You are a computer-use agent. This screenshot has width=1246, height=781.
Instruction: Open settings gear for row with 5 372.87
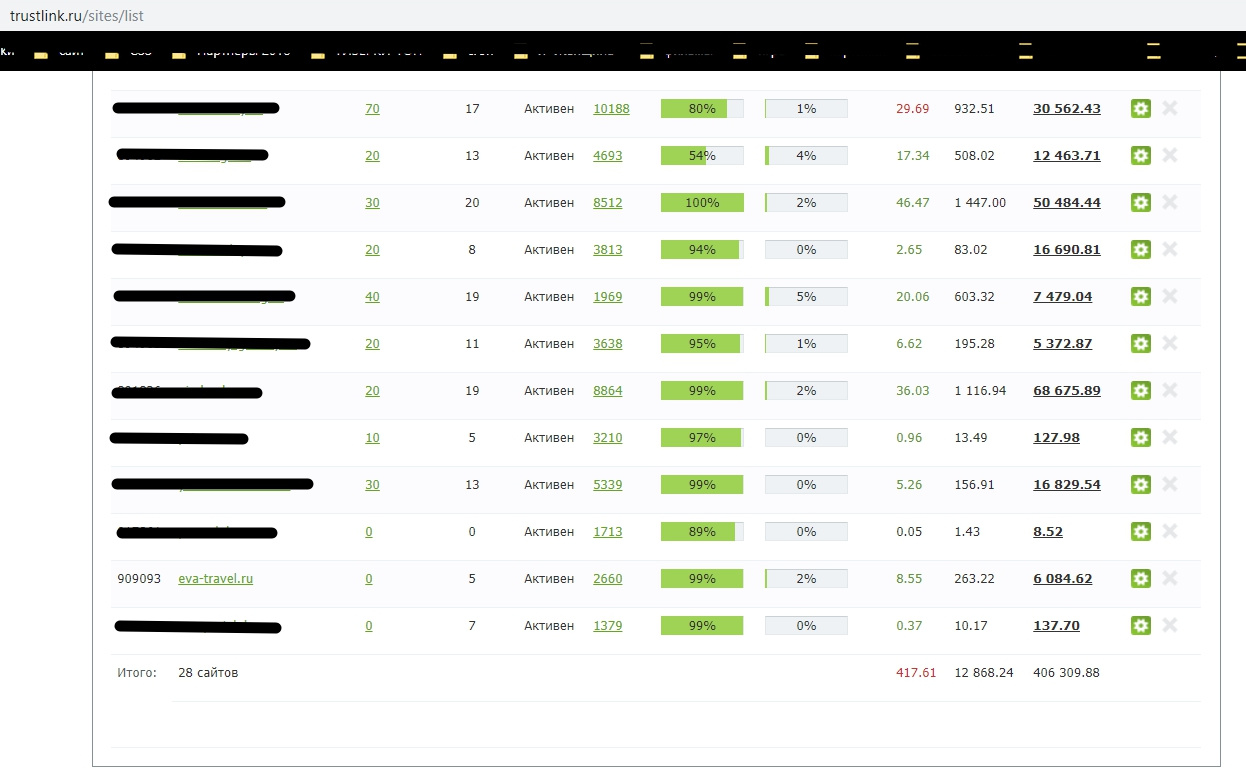[x=1141, y=344]
